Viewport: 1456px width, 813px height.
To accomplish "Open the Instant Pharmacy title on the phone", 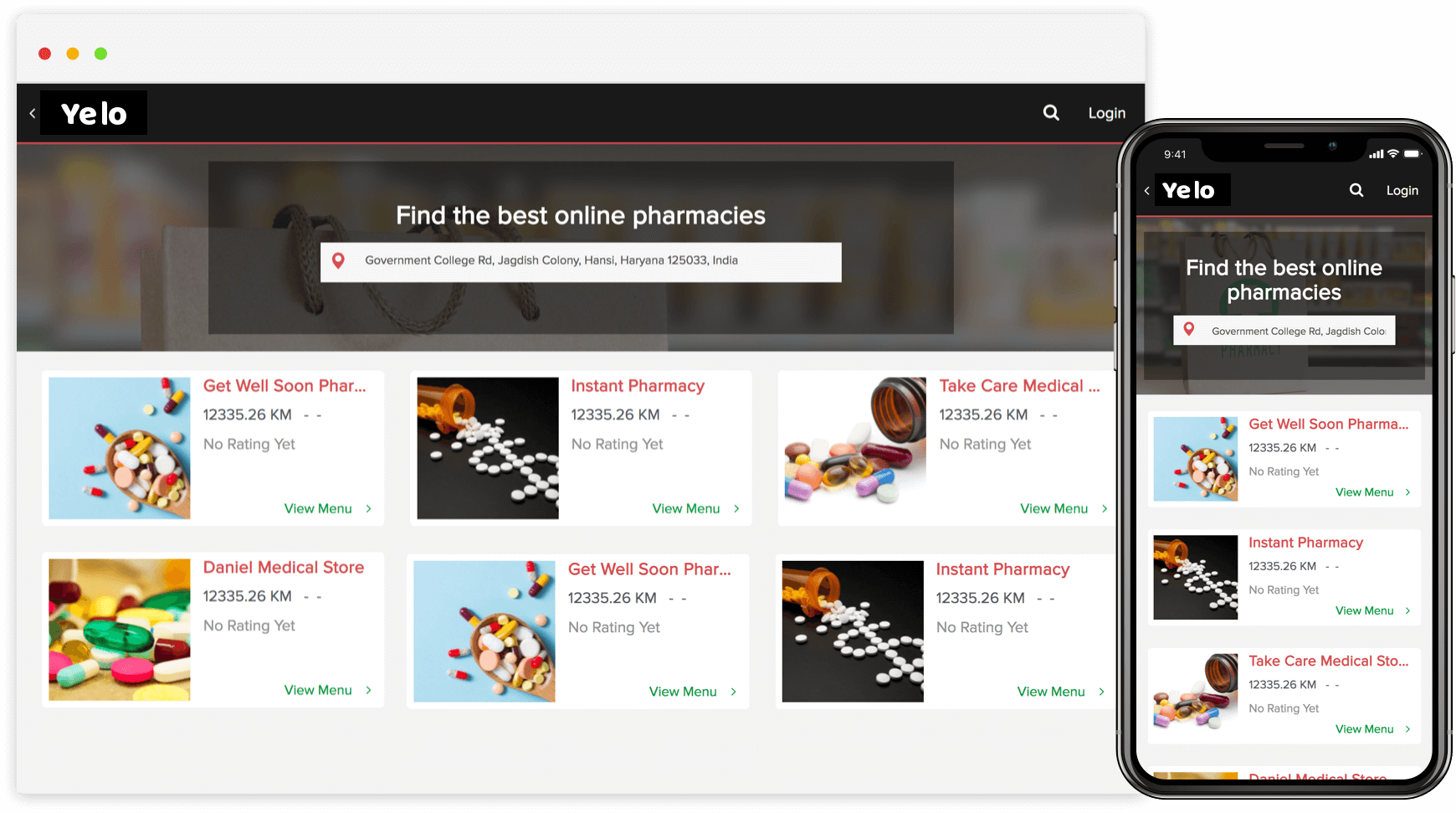I will click(1305, 543).
